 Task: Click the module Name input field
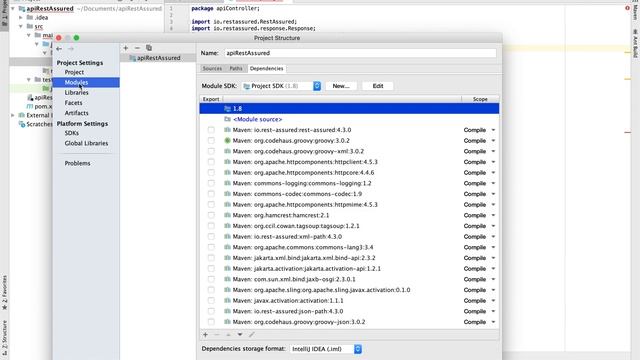[360, 53]
